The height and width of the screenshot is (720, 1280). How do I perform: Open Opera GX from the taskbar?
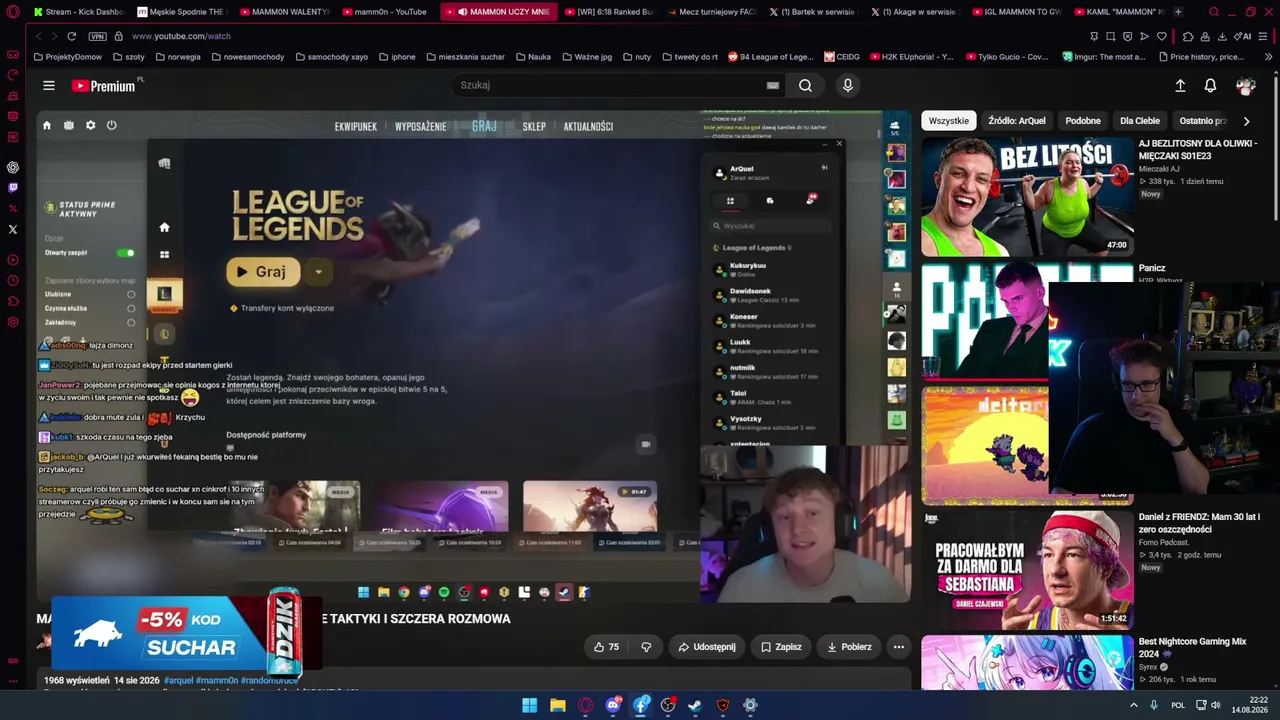[585, 705]
